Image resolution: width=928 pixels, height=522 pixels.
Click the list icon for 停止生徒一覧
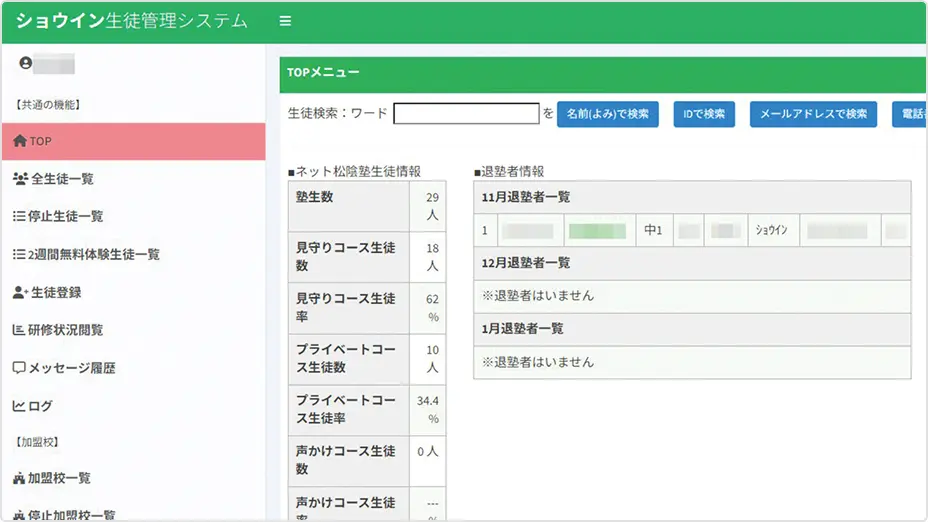19,217
